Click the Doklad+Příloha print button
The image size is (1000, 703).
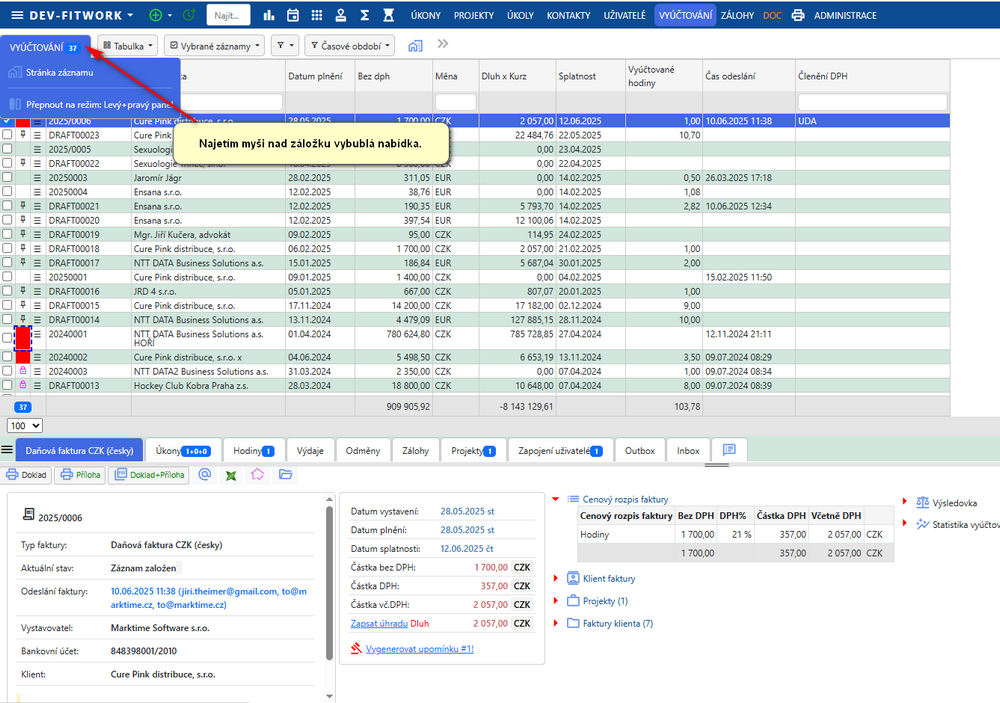[x=148, y=475]
